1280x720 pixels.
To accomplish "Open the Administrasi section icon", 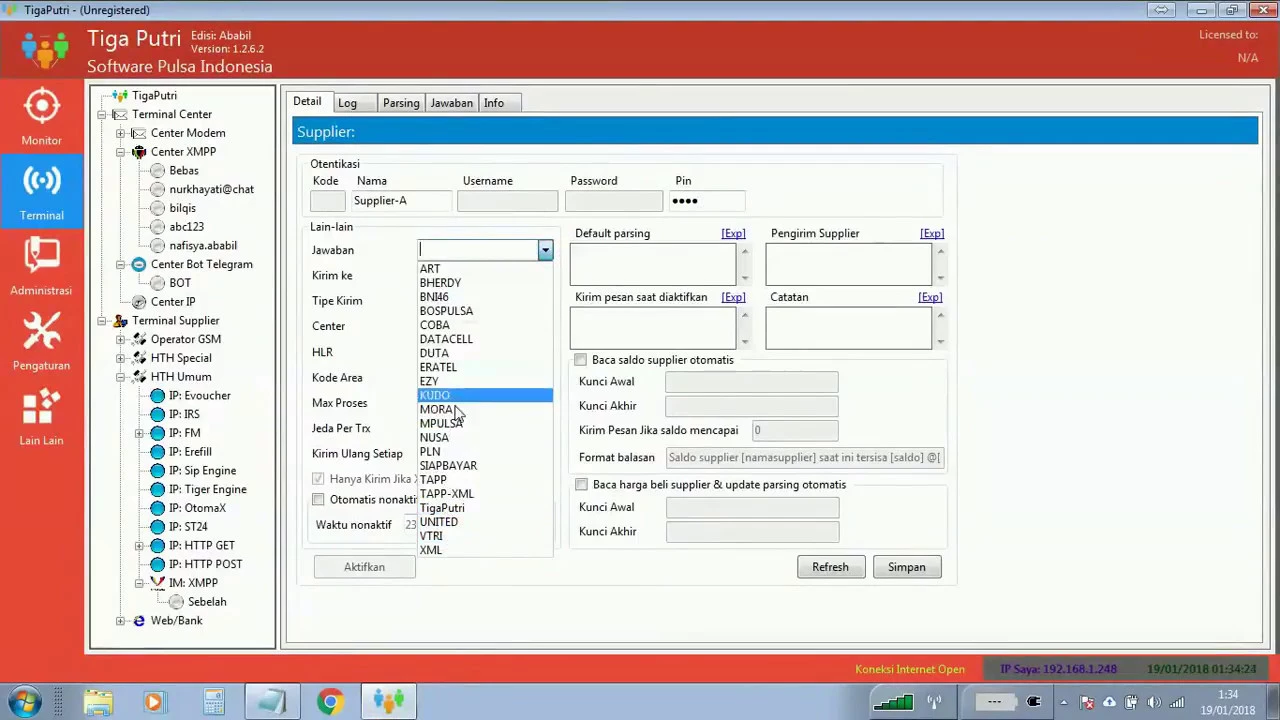I will [41, 256].
